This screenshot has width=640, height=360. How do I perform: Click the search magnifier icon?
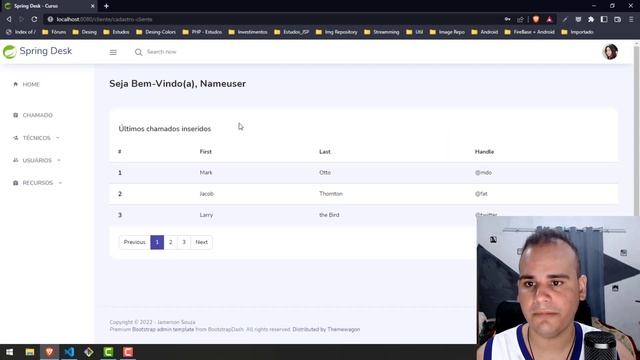click(138, 52)
